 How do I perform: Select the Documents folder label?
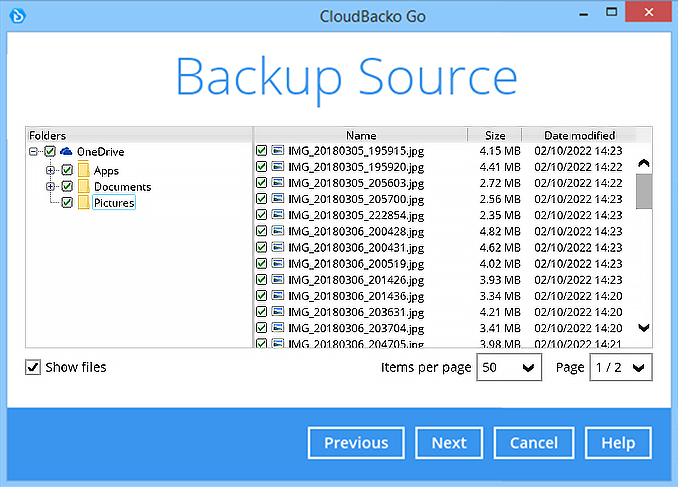click(x=123, y=186)
